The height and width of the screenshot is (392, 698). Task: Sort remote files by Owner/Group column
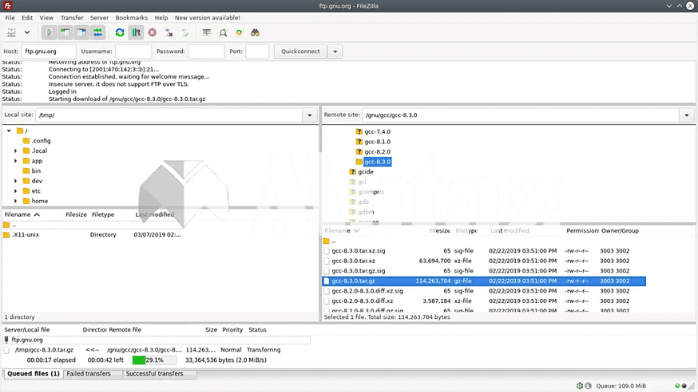(x=620, y=231)
